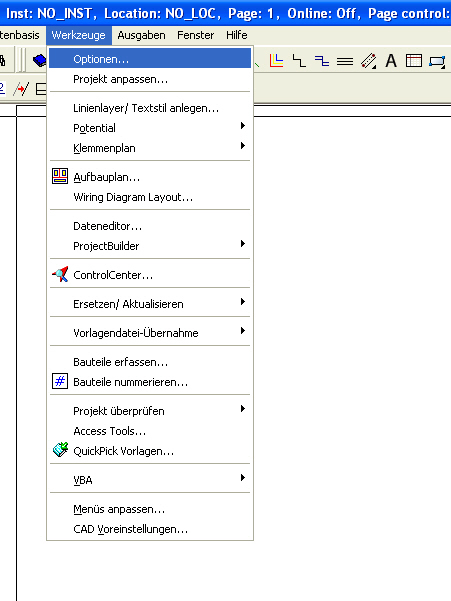Open the Hilfe menu
This screenshot has height=601, width=451.
[x=236, y=35]
